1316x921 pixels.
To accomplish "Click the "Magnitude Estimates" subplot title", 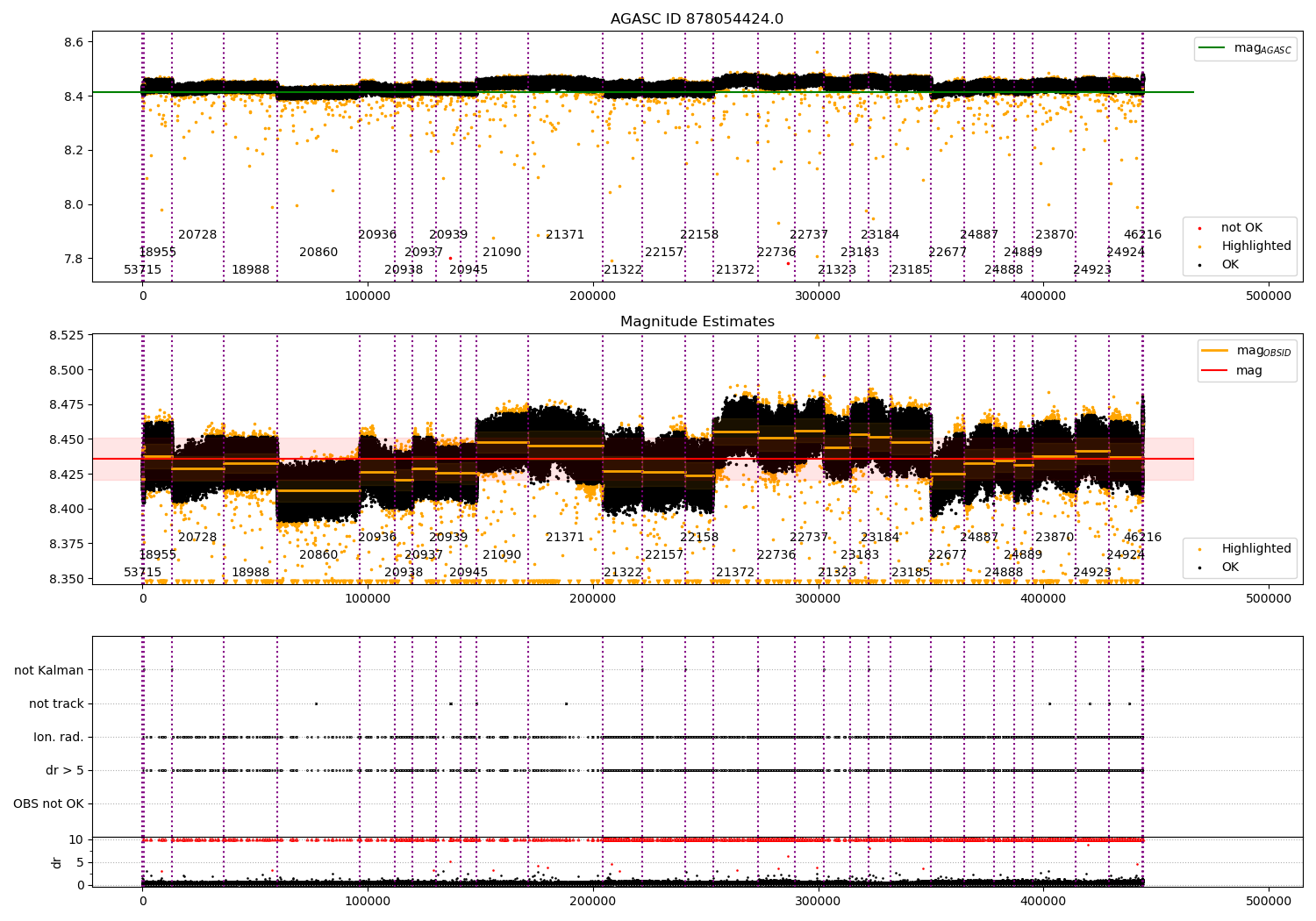I will coord(697,322).
